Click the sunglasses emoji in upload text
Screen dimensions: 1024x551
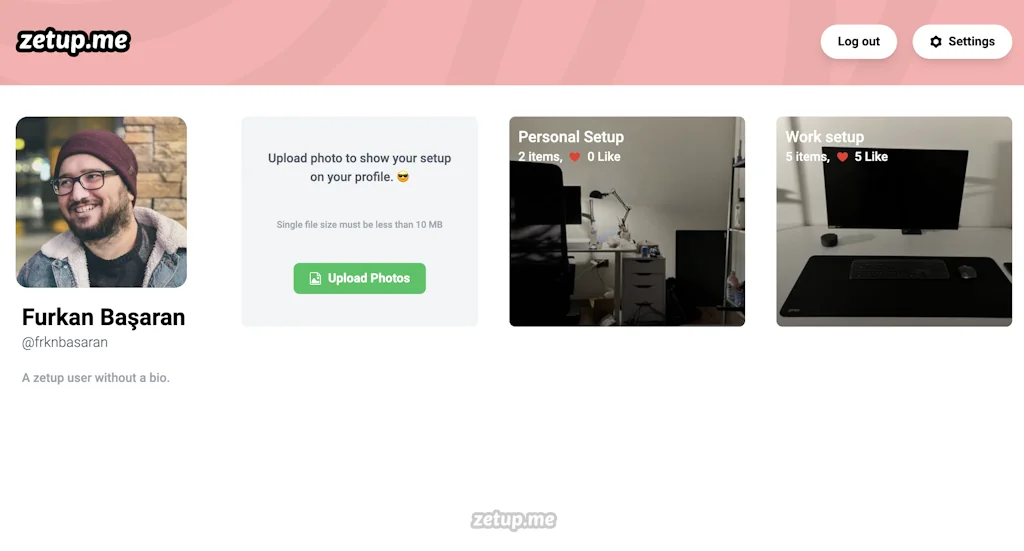403,177
